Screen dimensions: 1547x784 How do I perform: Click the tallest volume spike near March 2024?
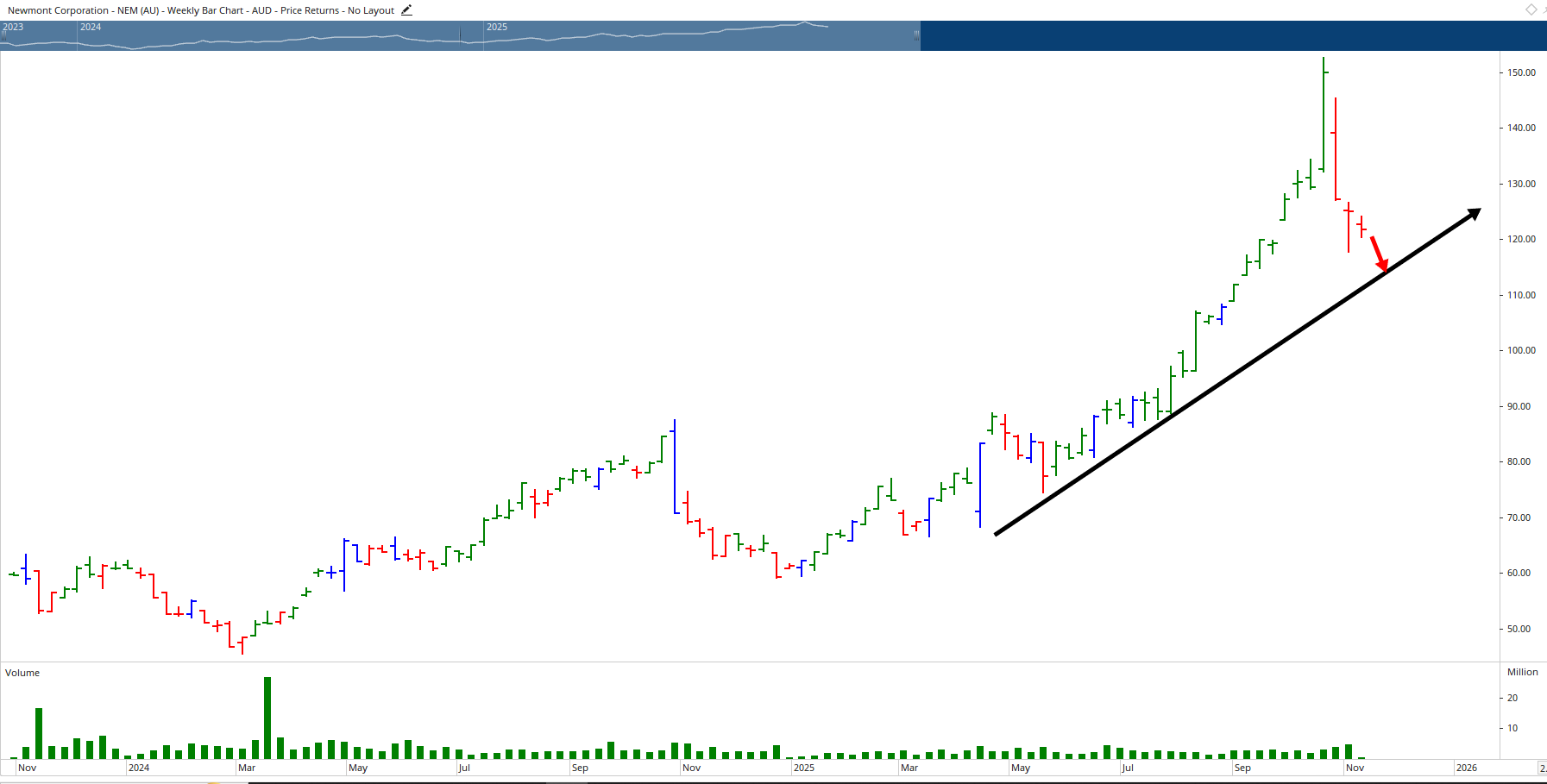pyautogui.click(x=267, y=716)
